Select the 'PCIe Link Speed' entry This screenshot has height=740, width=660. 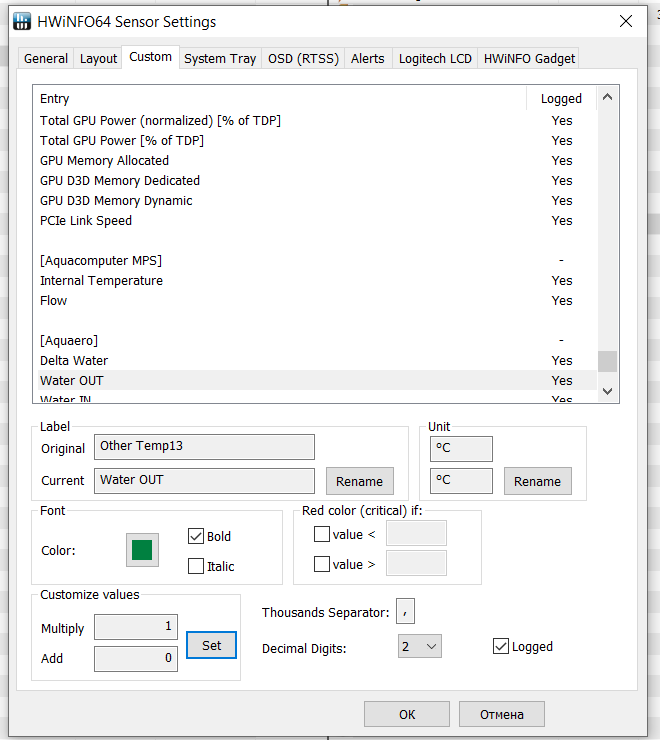pyautogui.click(x=317, y=220)
